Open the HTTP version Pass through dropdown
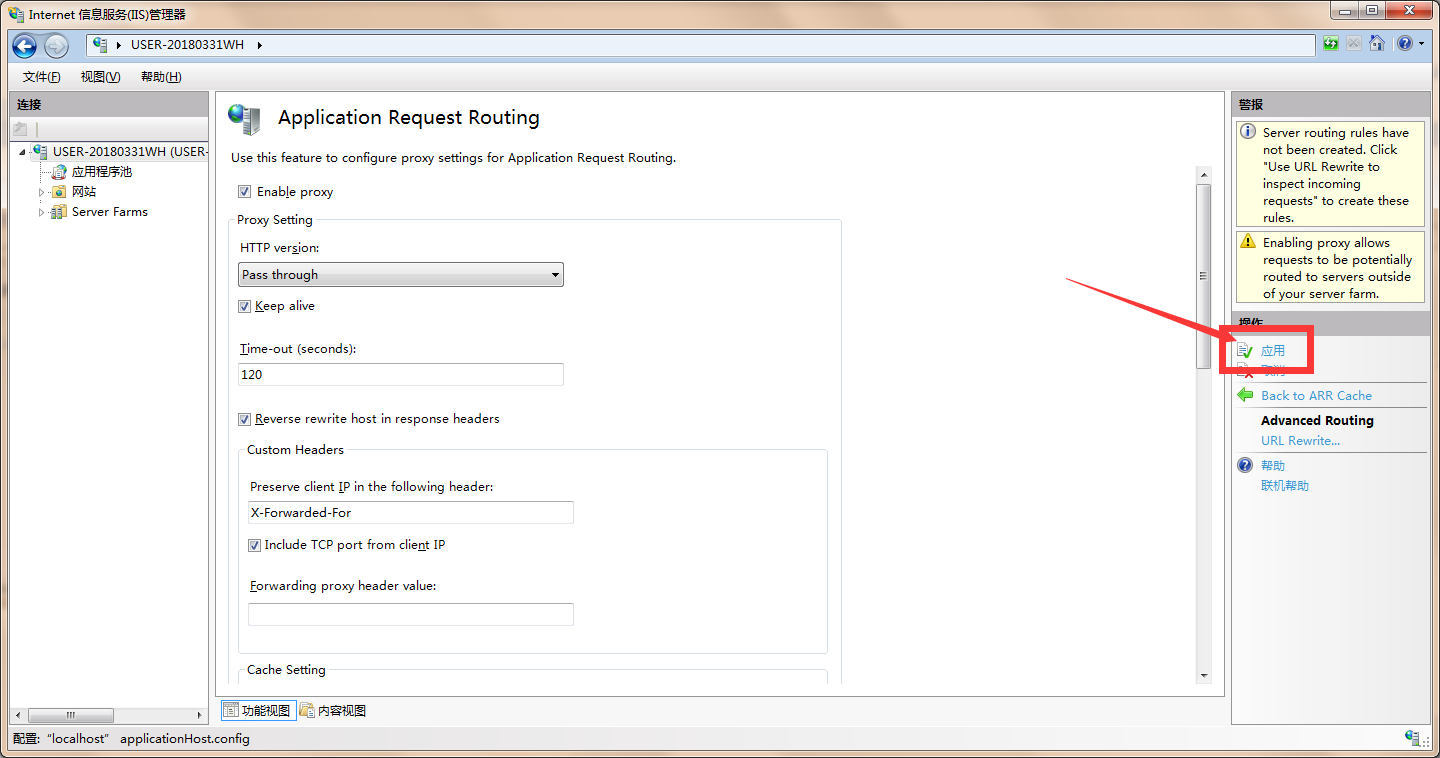Screen dimensions: 1440x758 point(401,275)
